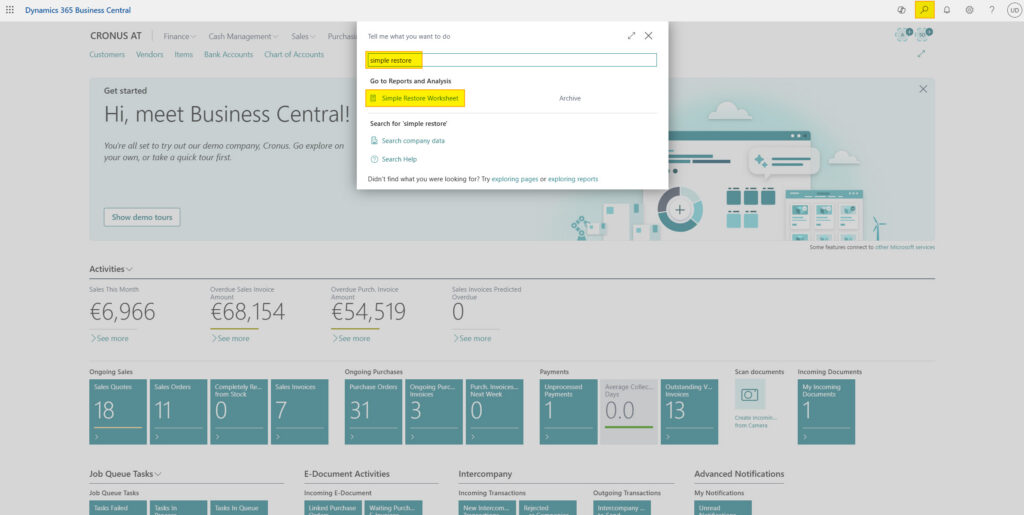Open the app launcher waffle icon
1024x515 pixels.
tap(10, 9)
